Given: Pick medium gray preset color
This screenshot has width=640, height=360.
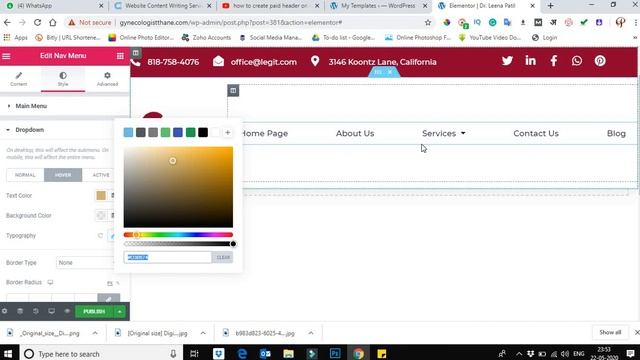Looking at the screenshot, I should (153, 132).
